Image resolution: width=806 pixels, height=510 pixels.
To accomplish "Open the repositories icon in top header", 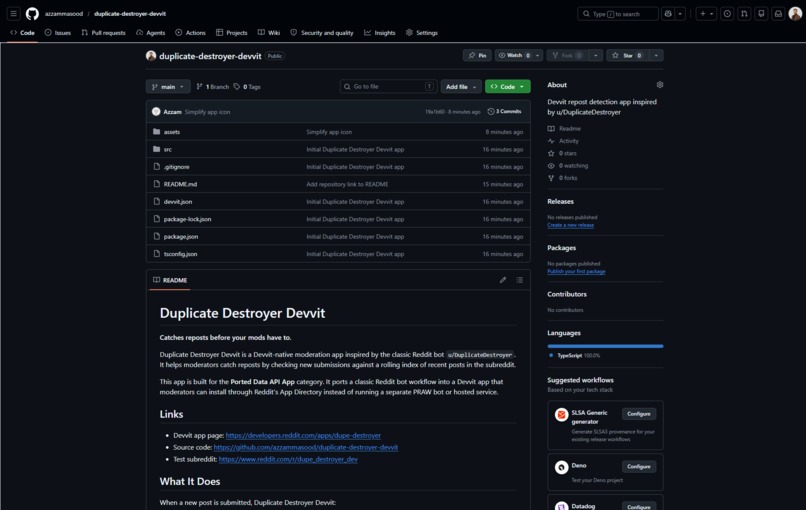I will coord(761,14).
